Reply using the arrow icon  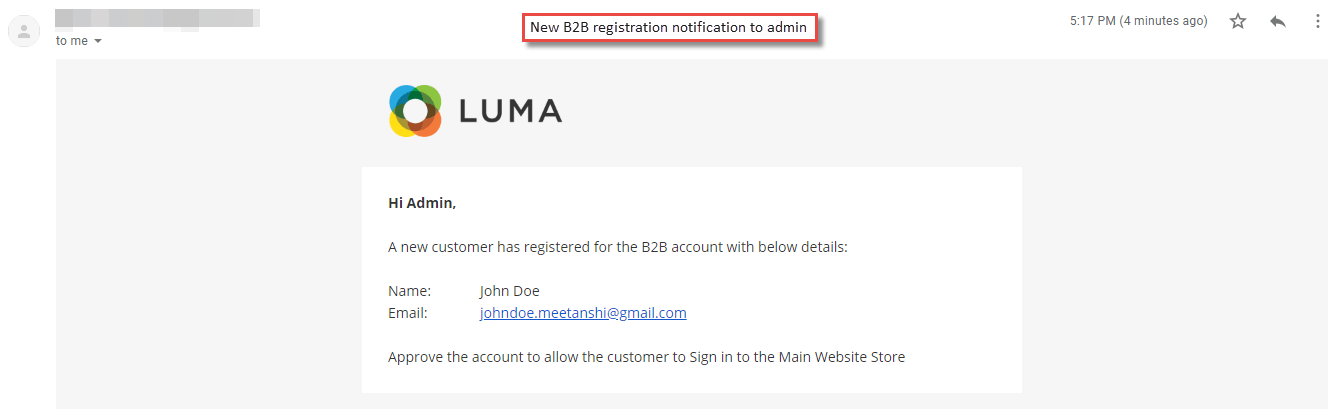tap(1278, 21)
